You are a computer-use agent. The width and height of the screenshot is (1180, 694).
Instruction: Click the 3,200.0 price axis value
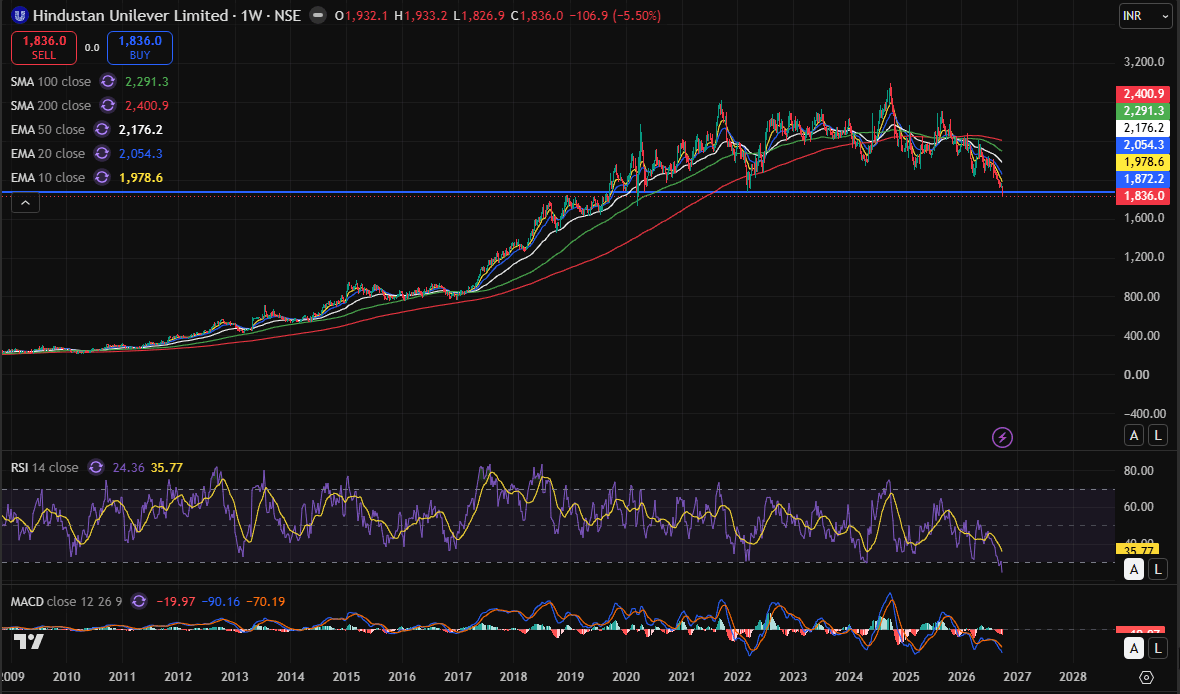1143,62
